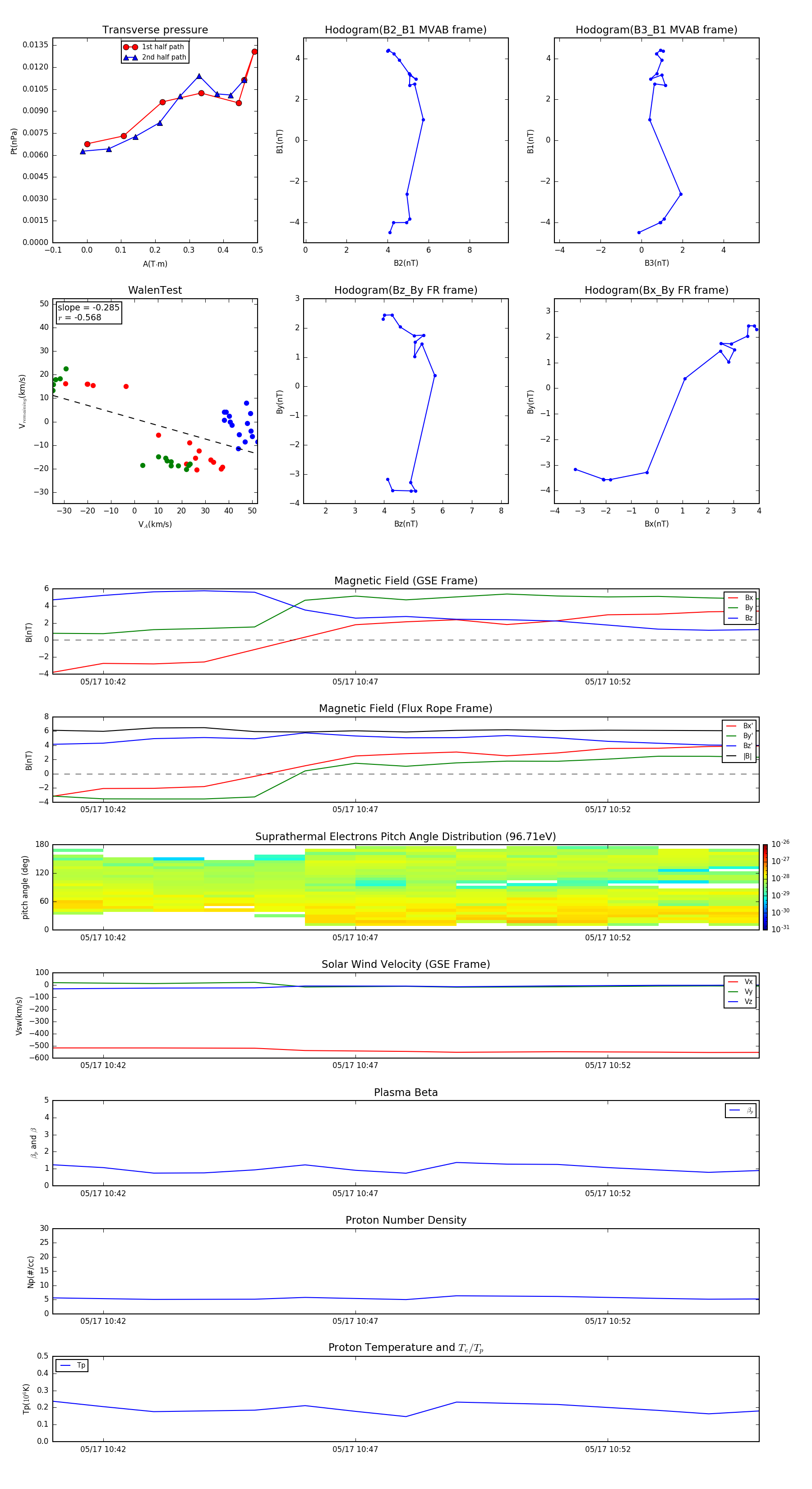
Task: Select the By' legend entry in Flux Rope plot
Action: pos(739,736)
